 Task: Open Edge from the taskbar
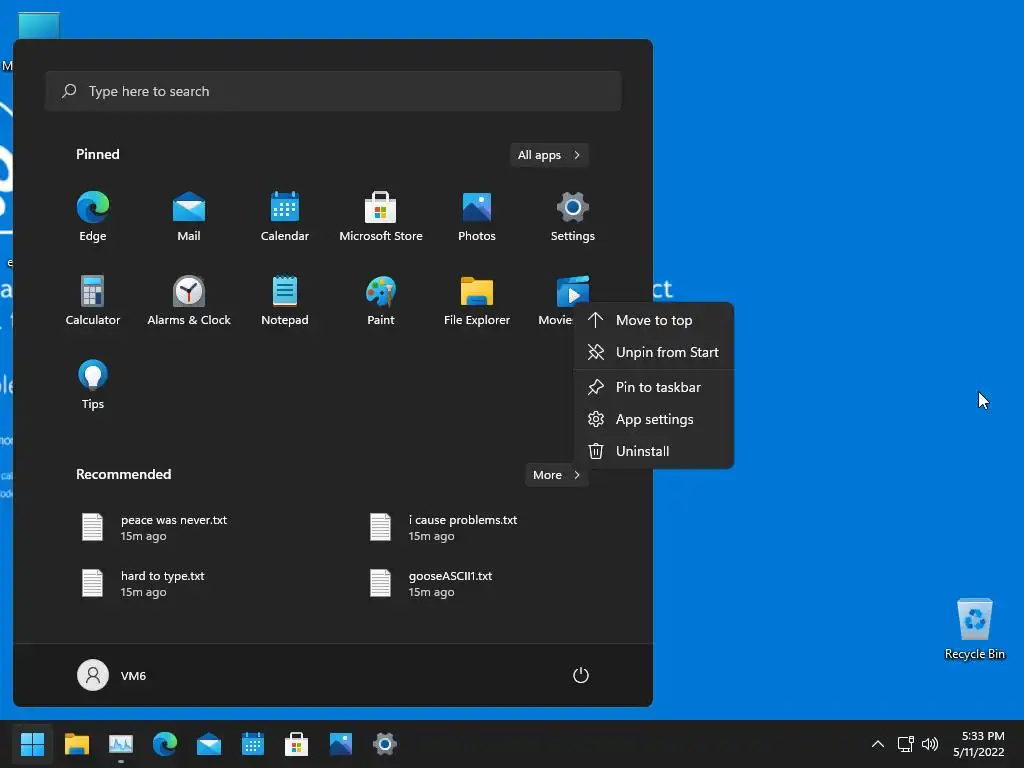tap(165, 744)
